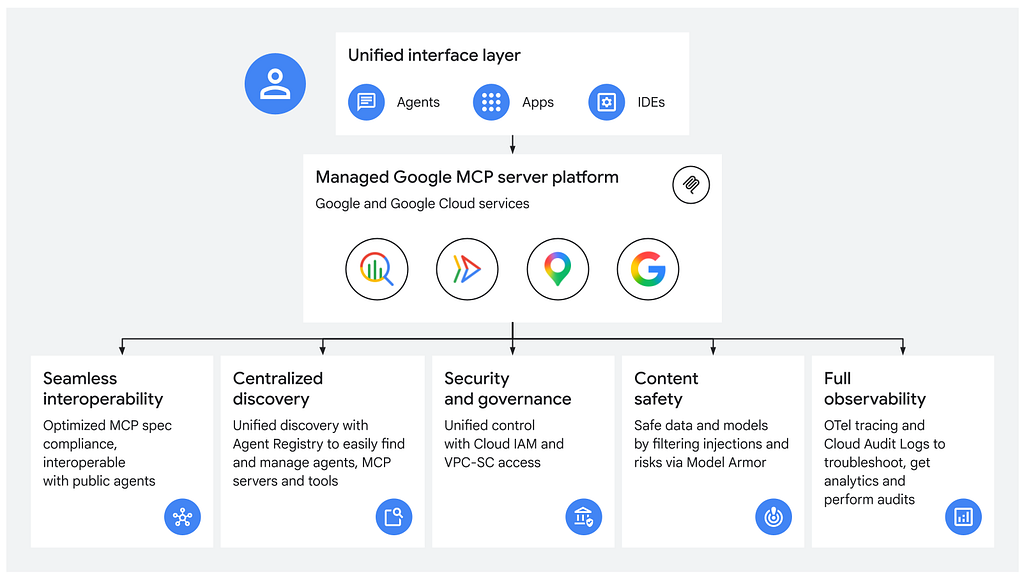This screenshot has width=1024, height=578.
Task: Click the 'Unified discovery with Agent Registry' description
Action: (x=319, y=453)
